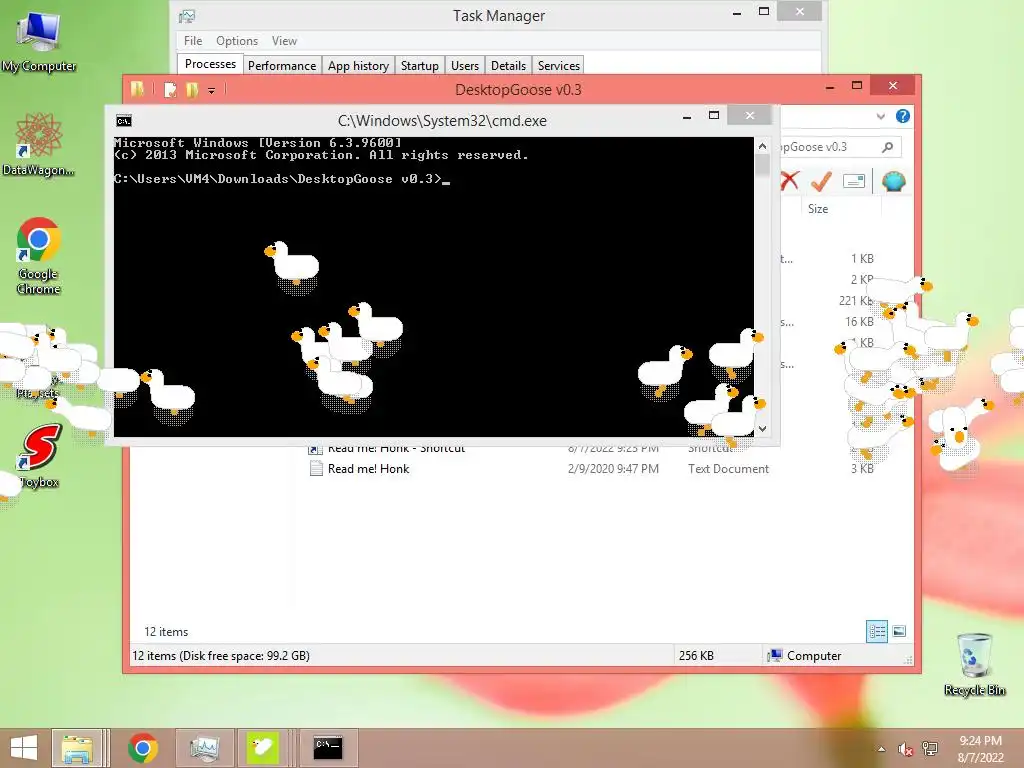1024x768 pixels.
Task: Click Computer label in Explorer status bar
Action: point(814,656)
